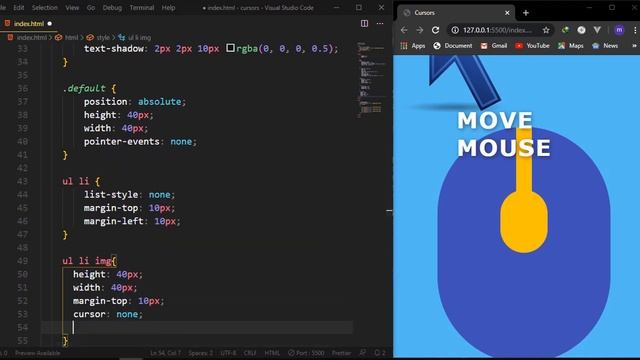Click the rgba color swatch on line 33

click(x=230, y=48)
